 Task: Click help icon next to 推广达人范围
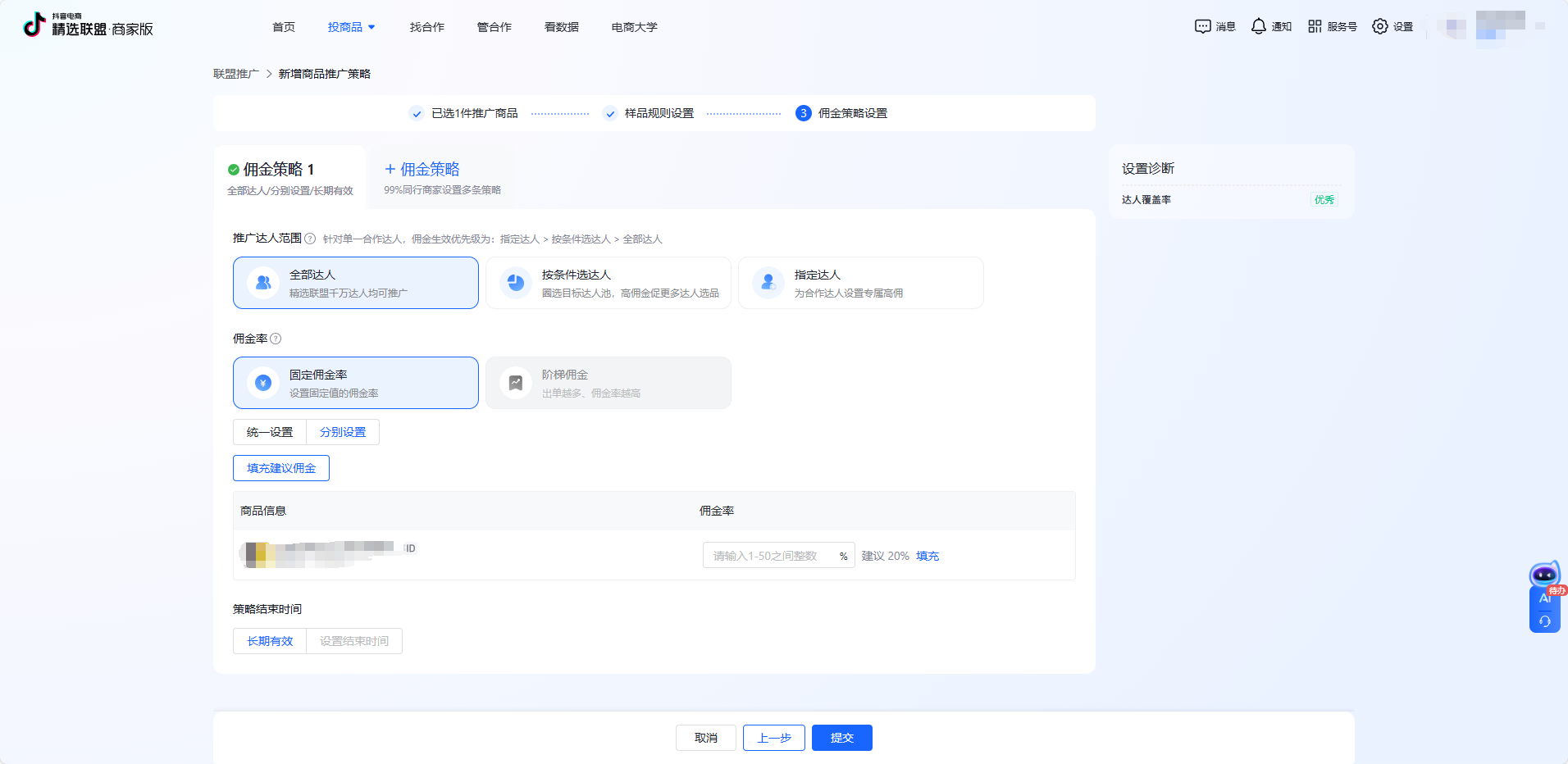[x=310, y=239]
